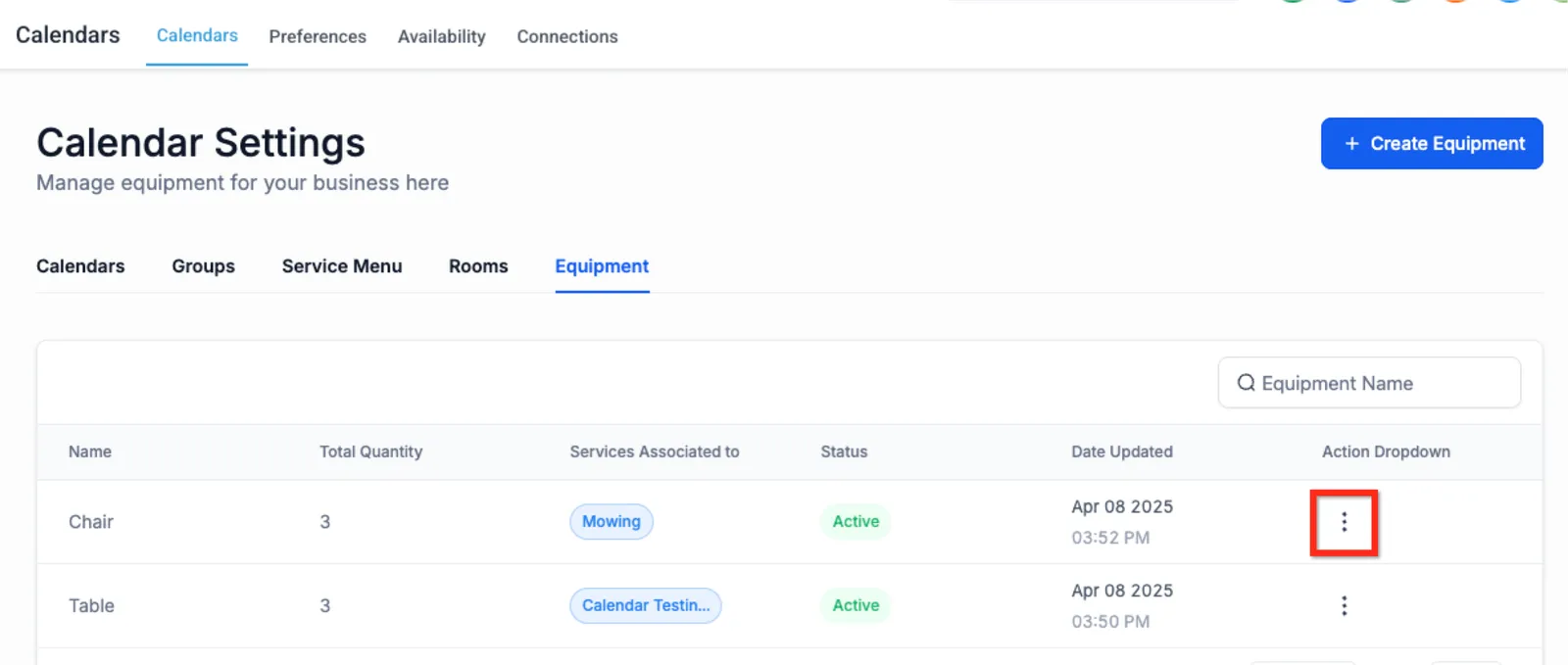Click the Active status badge for Chair
This screenshot has width=1568, height=665.
point(856,522)
